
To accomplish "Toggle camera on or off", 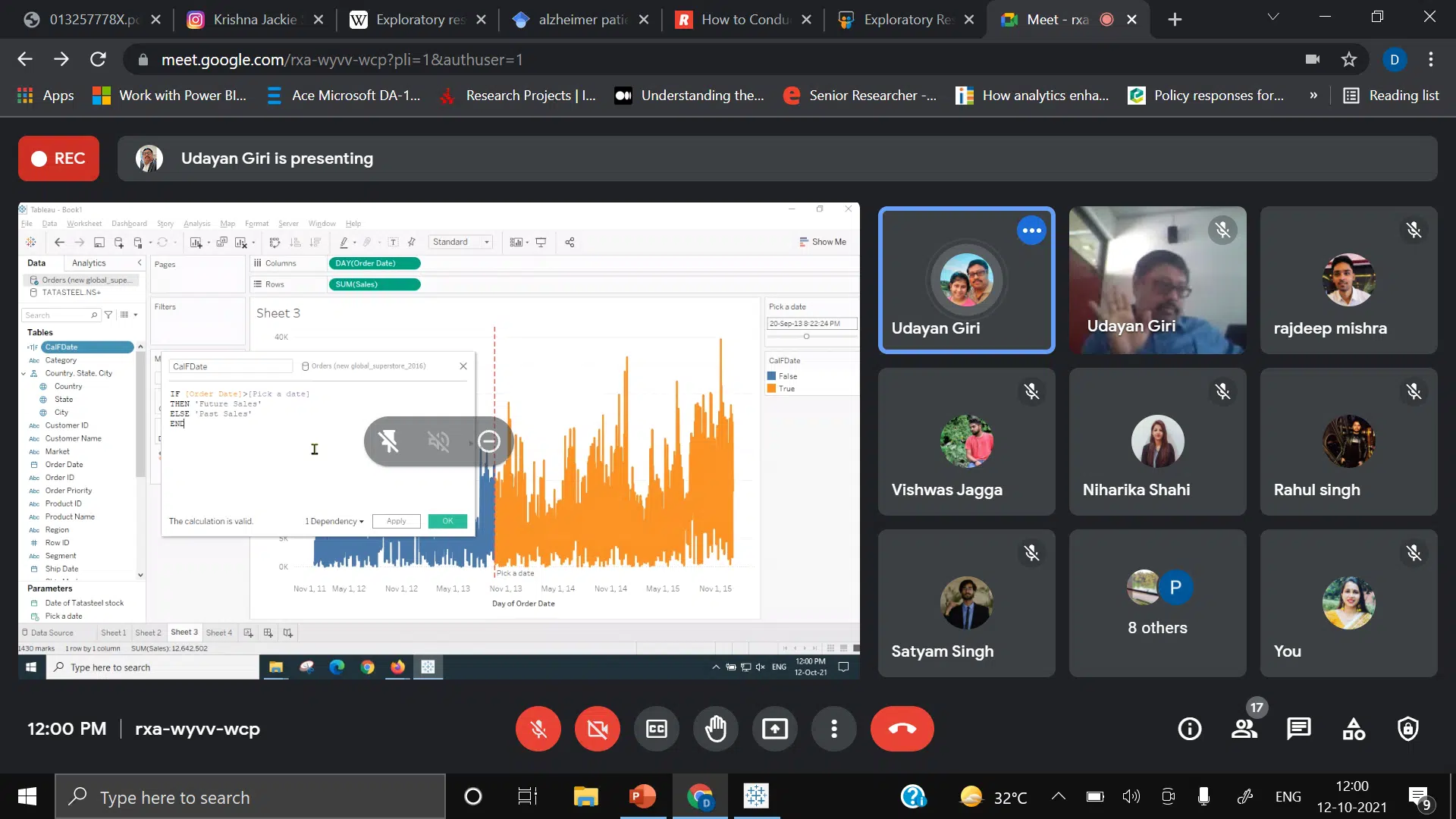I will [597, 729].
